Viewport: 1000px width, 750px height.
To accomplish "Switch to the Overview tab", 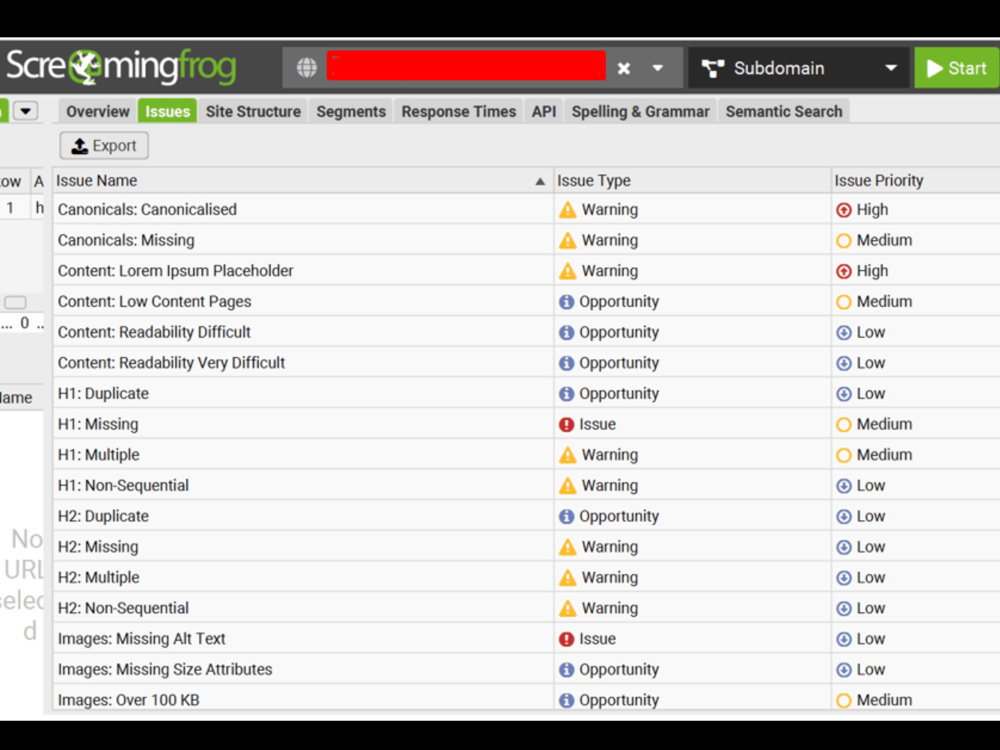I will tap(98, 112).
